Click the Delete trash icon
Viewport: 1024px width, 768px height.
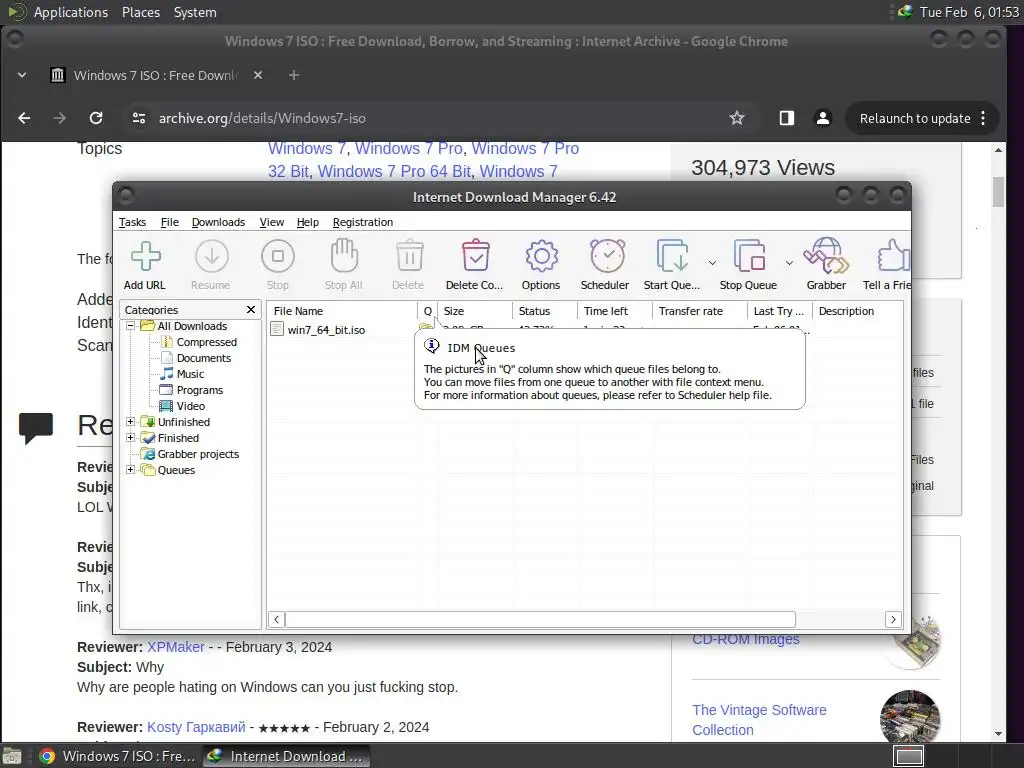[x=409, y=256]
